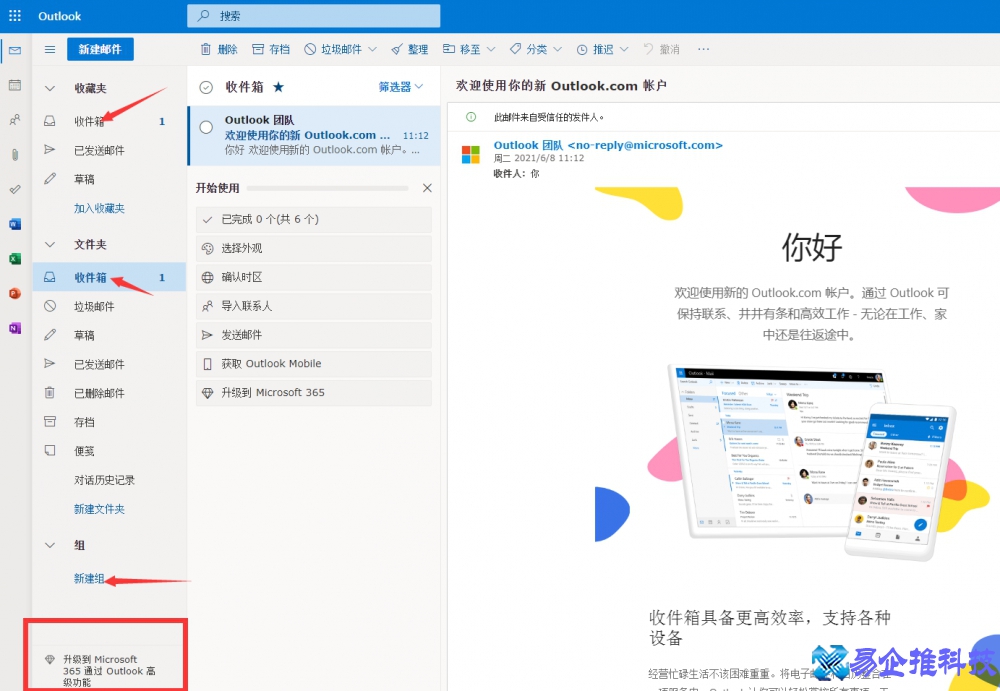Select the message checkbox on the Outlook 团队 email

pos(206,125)
